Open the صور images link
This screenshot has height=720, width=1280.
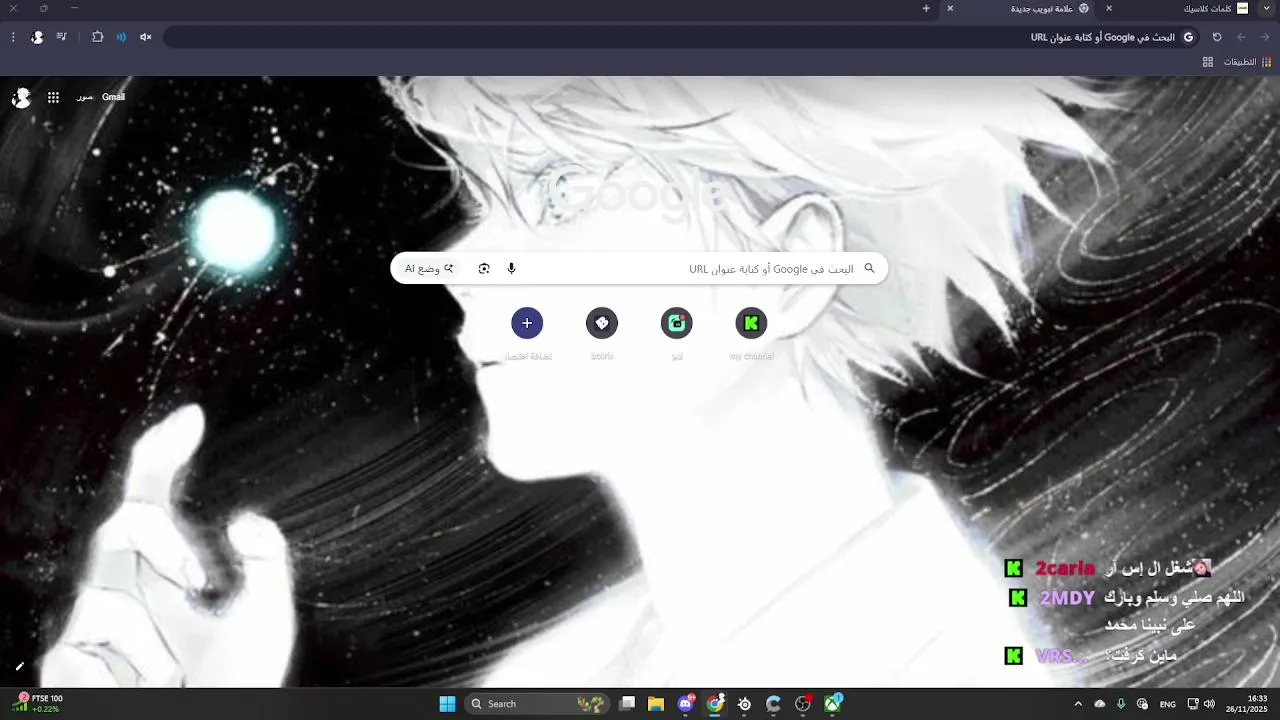[85, 97]
